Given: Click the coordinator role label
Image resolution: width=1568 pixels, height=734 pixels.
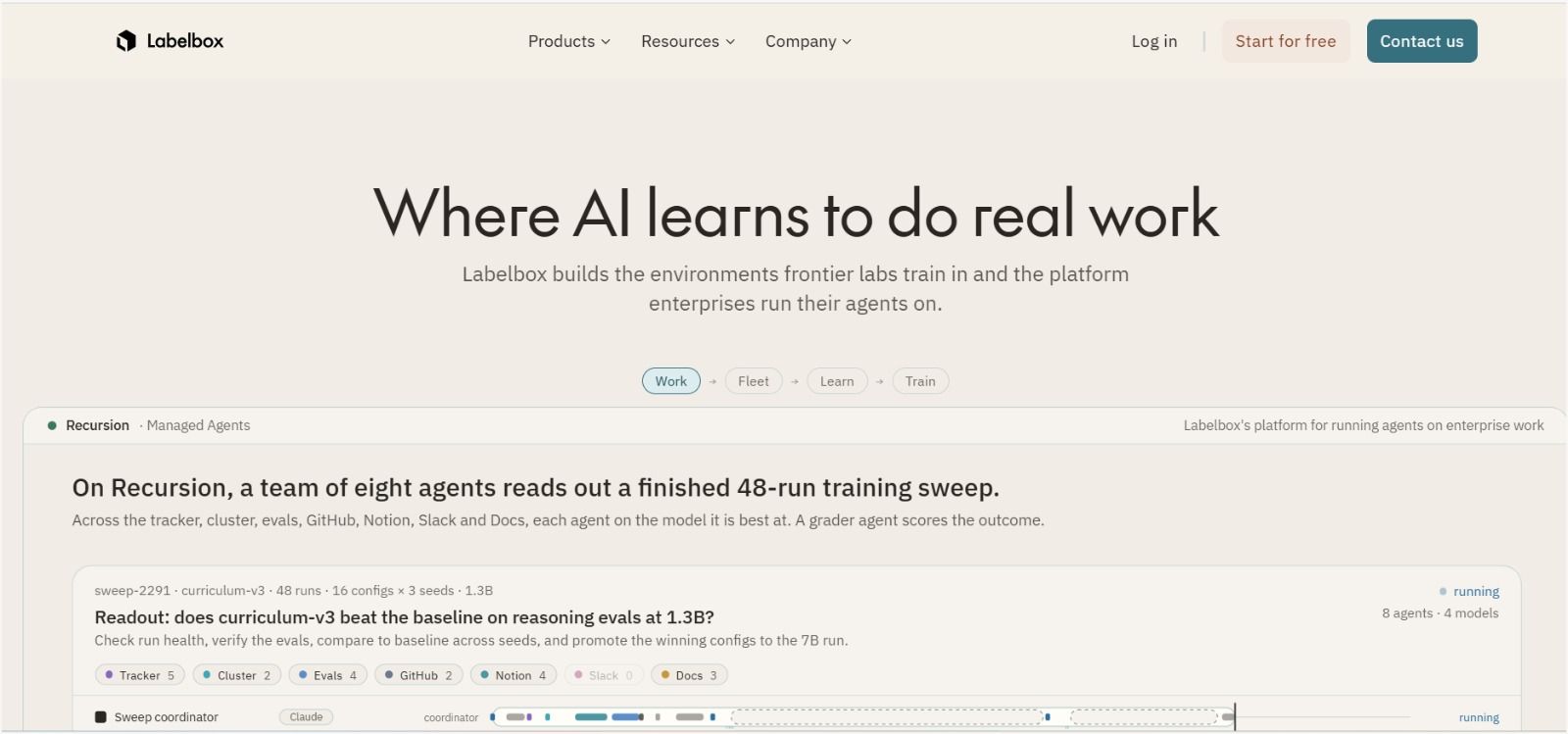Looking at the screenshot, I should [451, 717].
